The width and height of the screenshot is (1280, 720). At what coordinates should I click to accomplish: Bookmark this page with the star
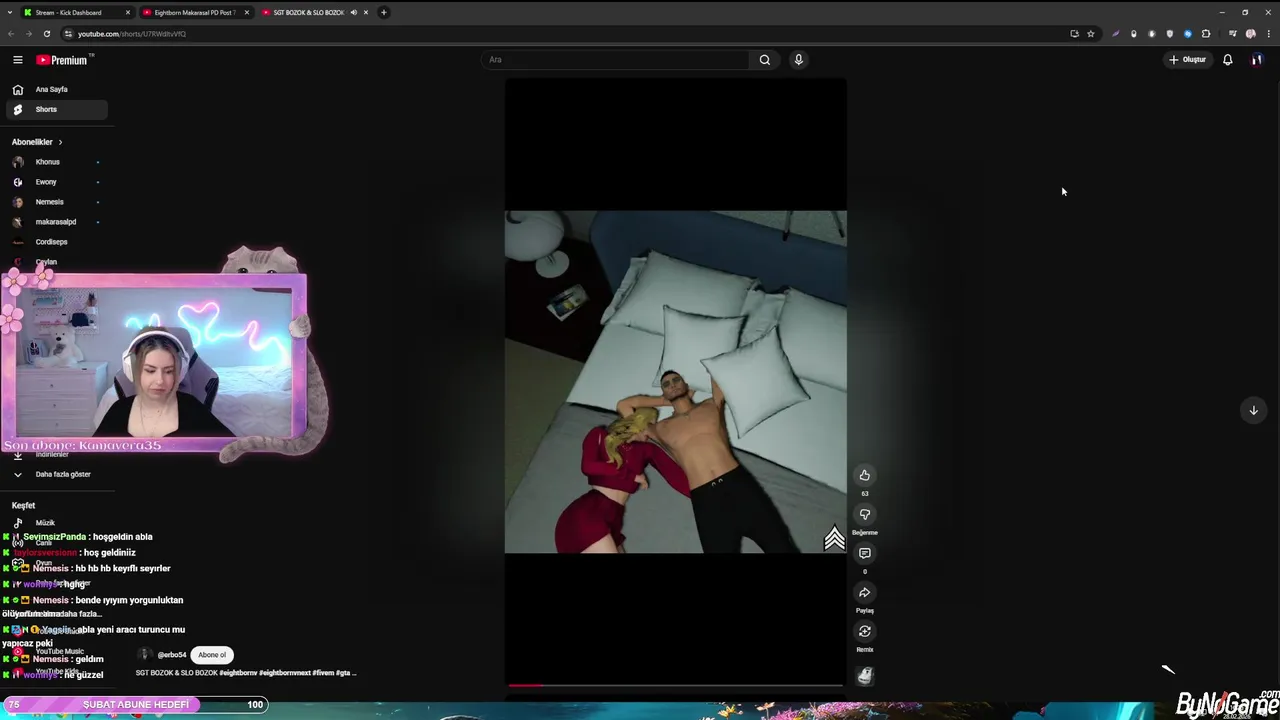coord(1091,34)
